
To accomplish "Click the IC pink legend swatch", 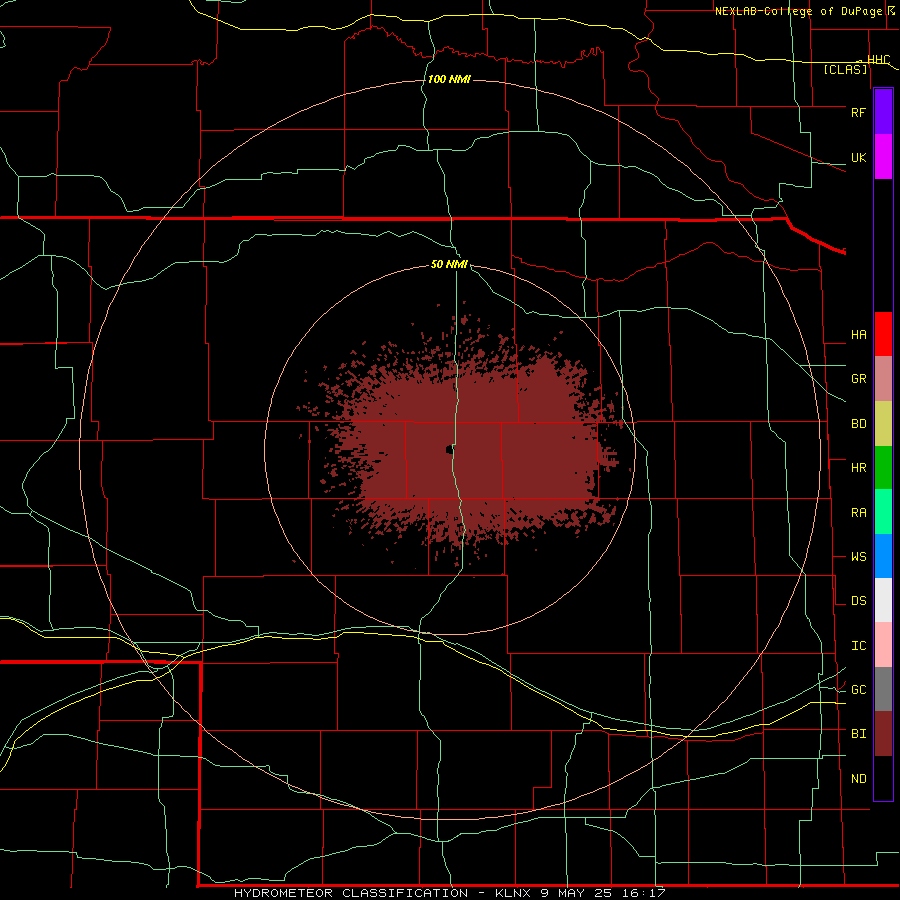I will (883, 645).
